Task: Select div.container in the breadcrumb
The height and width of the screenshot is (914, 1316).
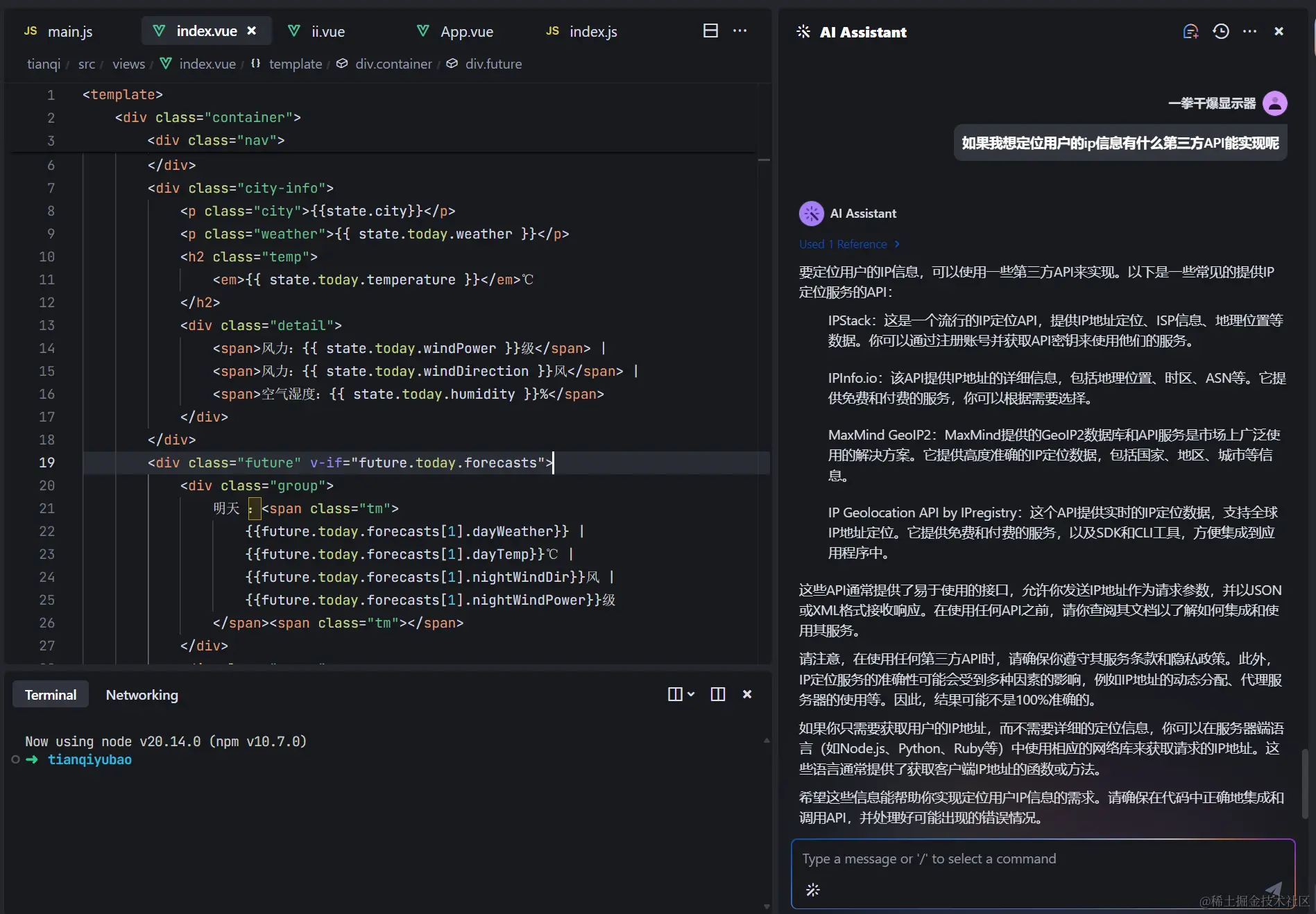Action: [x=393, y=64]
